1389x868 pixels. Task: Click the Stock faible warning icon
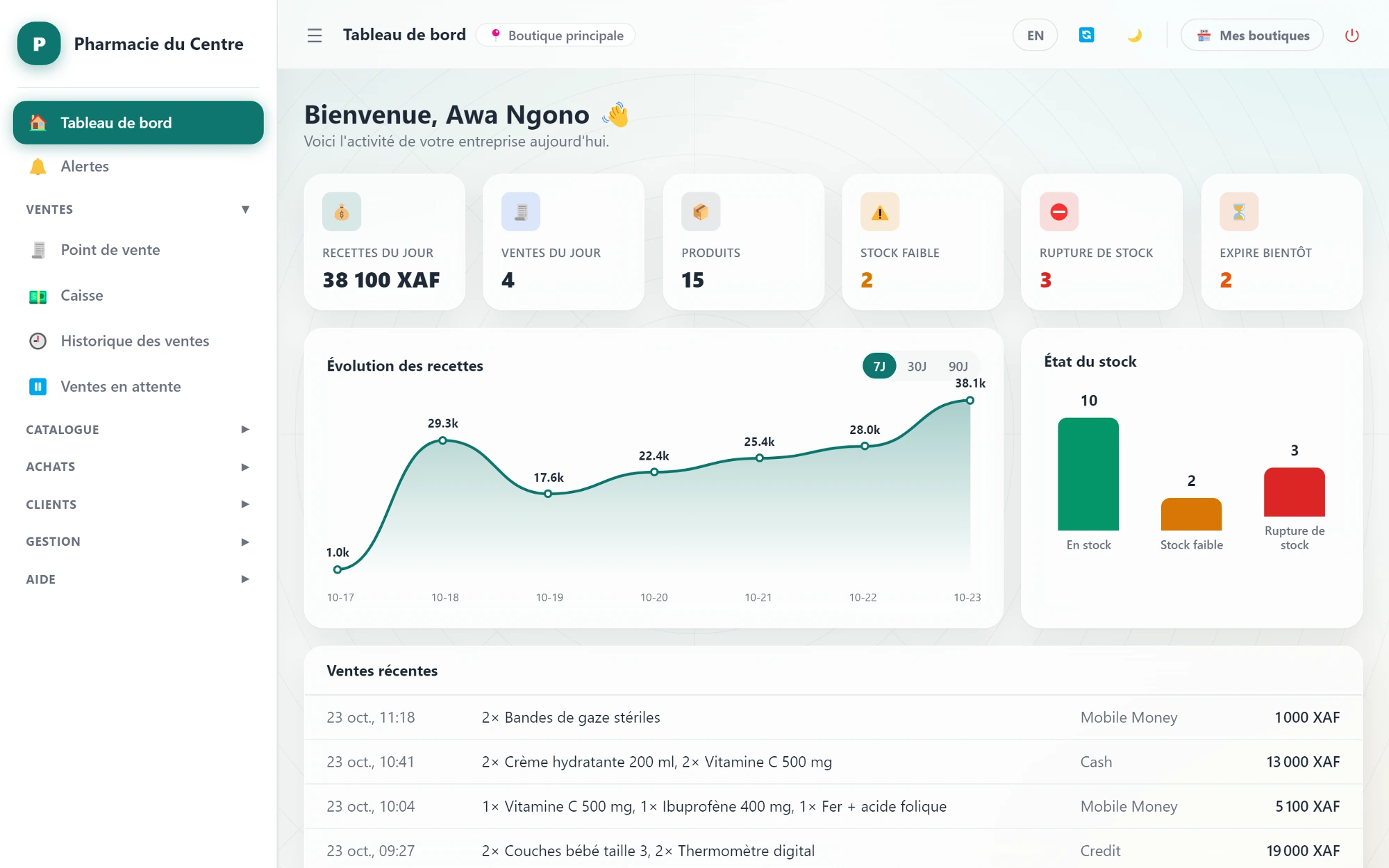pos(880,212)
